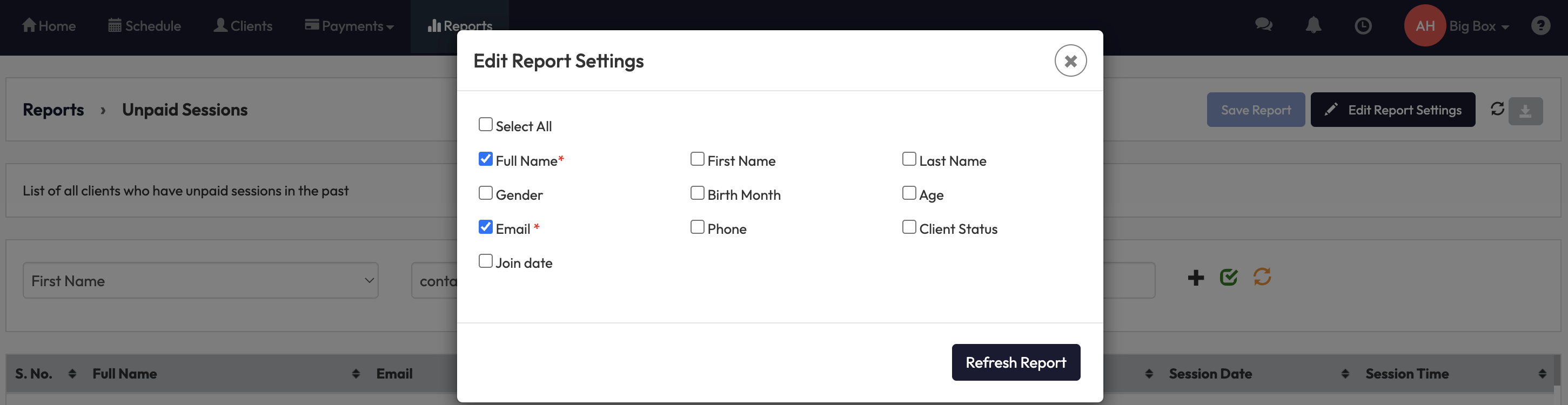Click the download report icon
Viewport: 1568px width, 405px height.
(x=1525, y=111)
